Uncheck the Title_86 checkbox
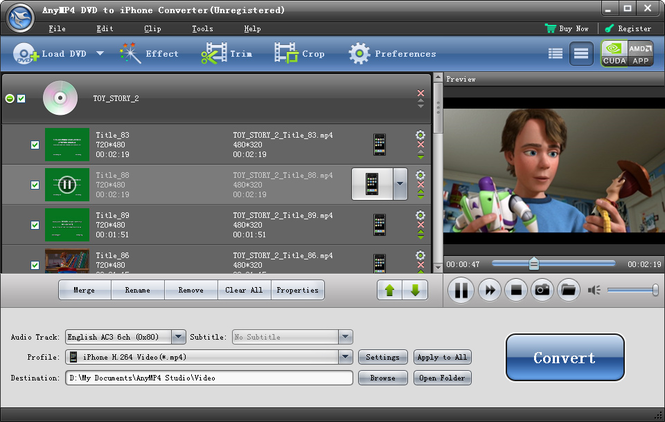Viewport: 665px width, 422px height. [35, 265]
